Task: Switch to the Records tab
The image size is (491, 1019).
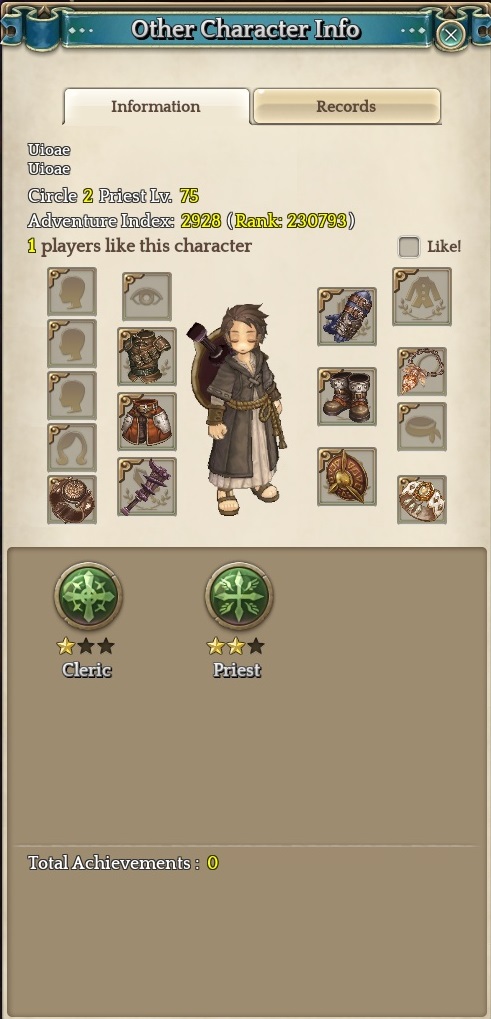Action: 347,106
